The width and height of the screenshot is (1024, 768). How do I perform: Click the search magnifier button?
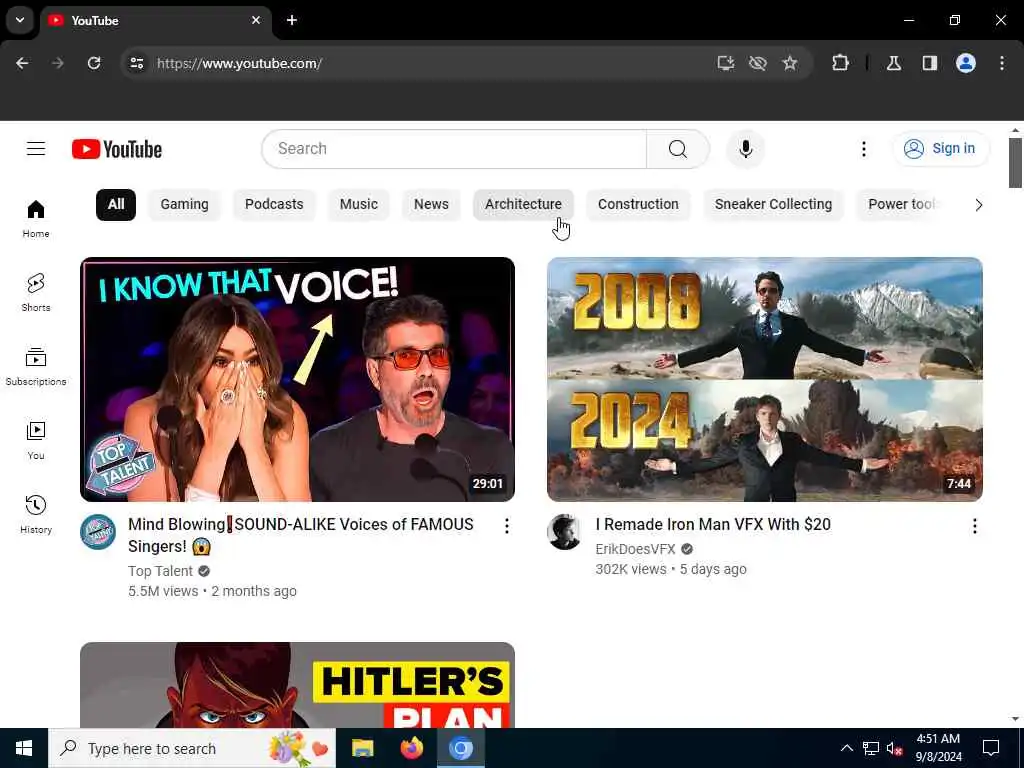[678, 149]
